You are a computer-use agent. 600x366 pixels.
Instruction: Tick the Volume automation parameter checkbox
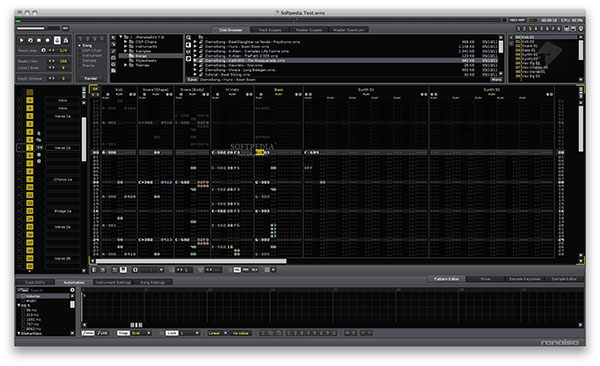coord(23,296)
